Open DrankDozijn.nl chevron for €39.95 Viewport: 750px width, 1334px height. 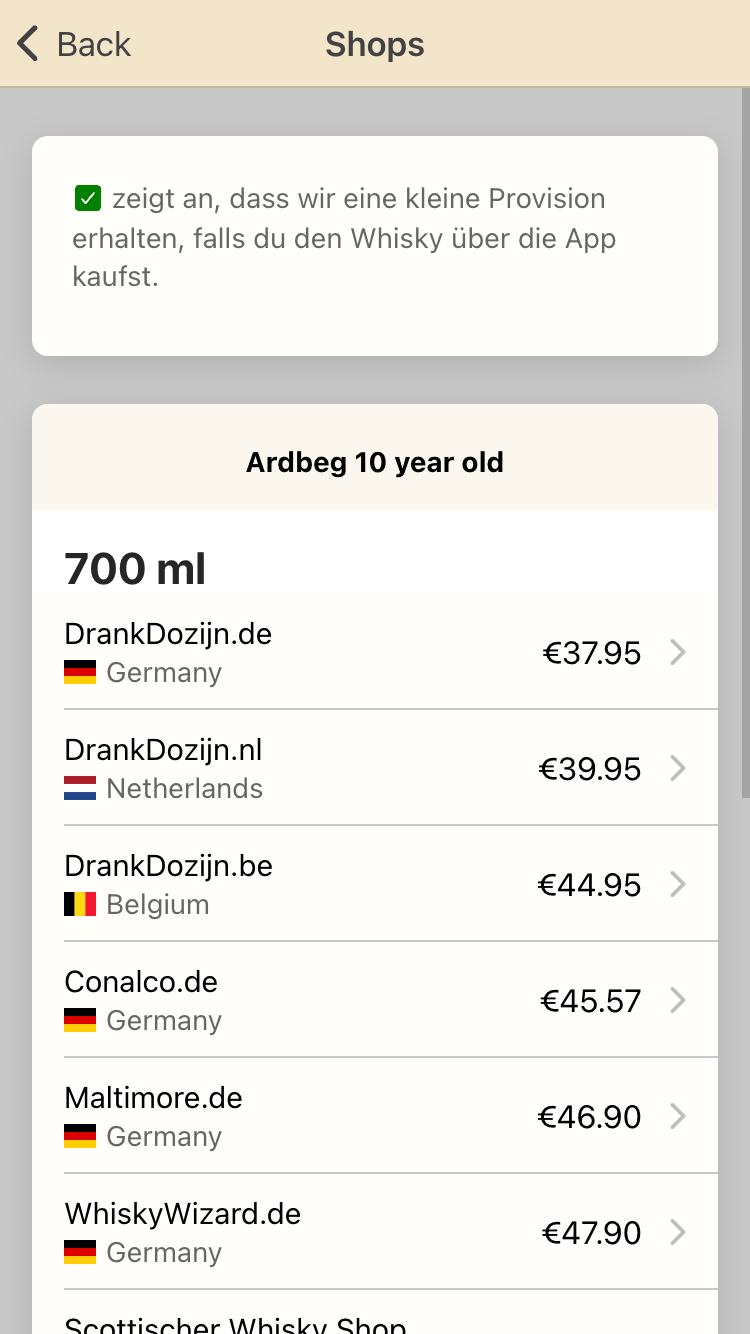tap(678, 769)
